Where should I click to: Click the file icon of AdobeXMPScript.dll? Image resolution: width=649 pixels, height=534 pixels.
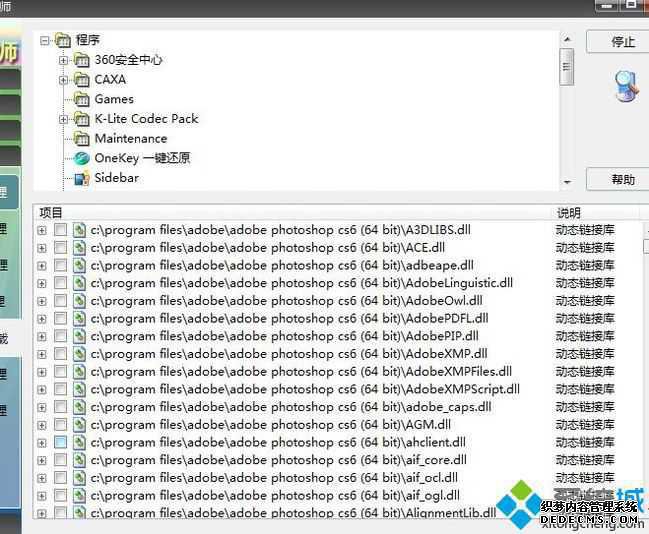coord(79,389)
